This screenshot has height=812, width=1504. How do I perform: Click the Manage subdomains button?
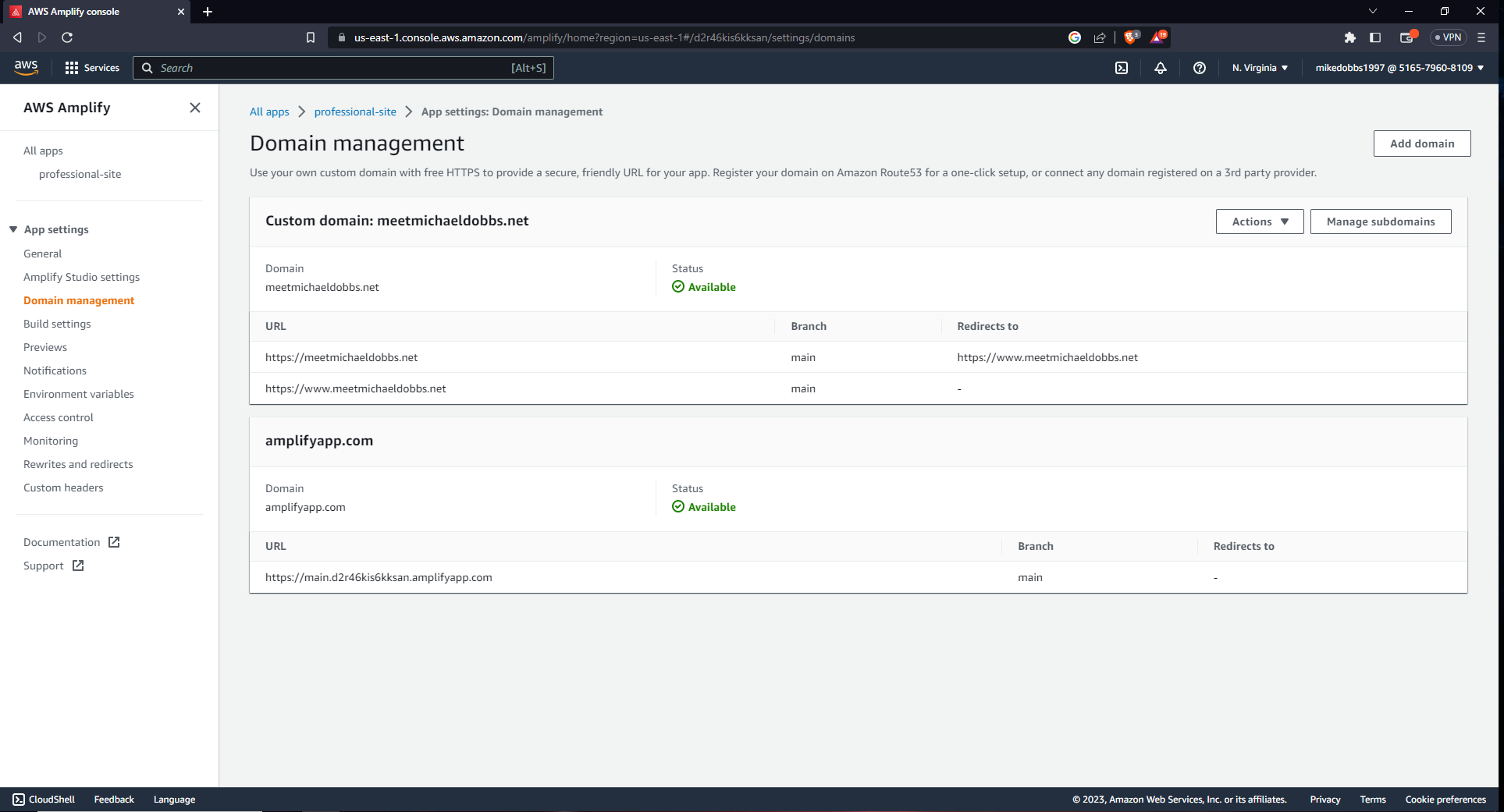pos(1380,222)
